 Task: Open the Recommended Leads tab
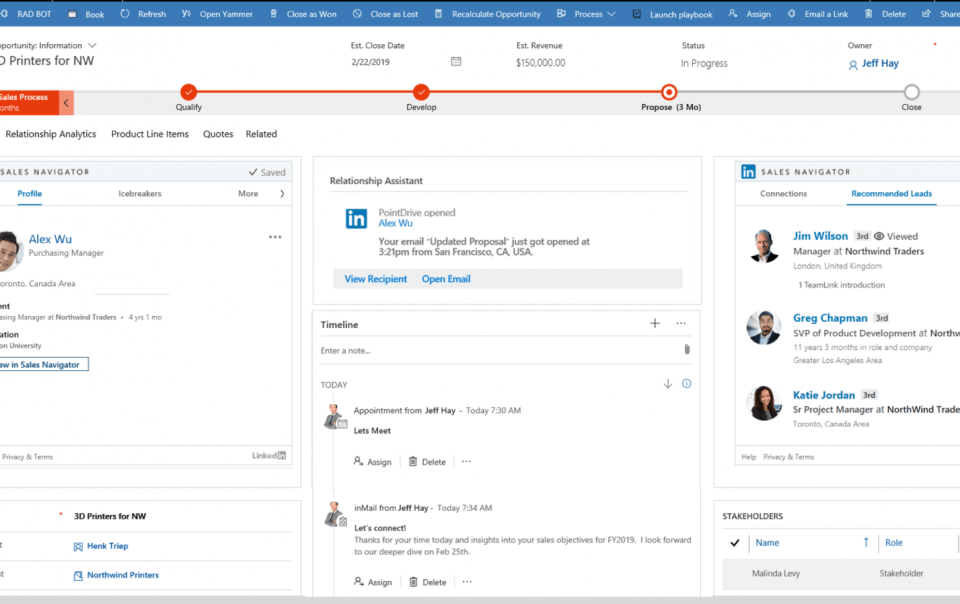coord(893,194)
